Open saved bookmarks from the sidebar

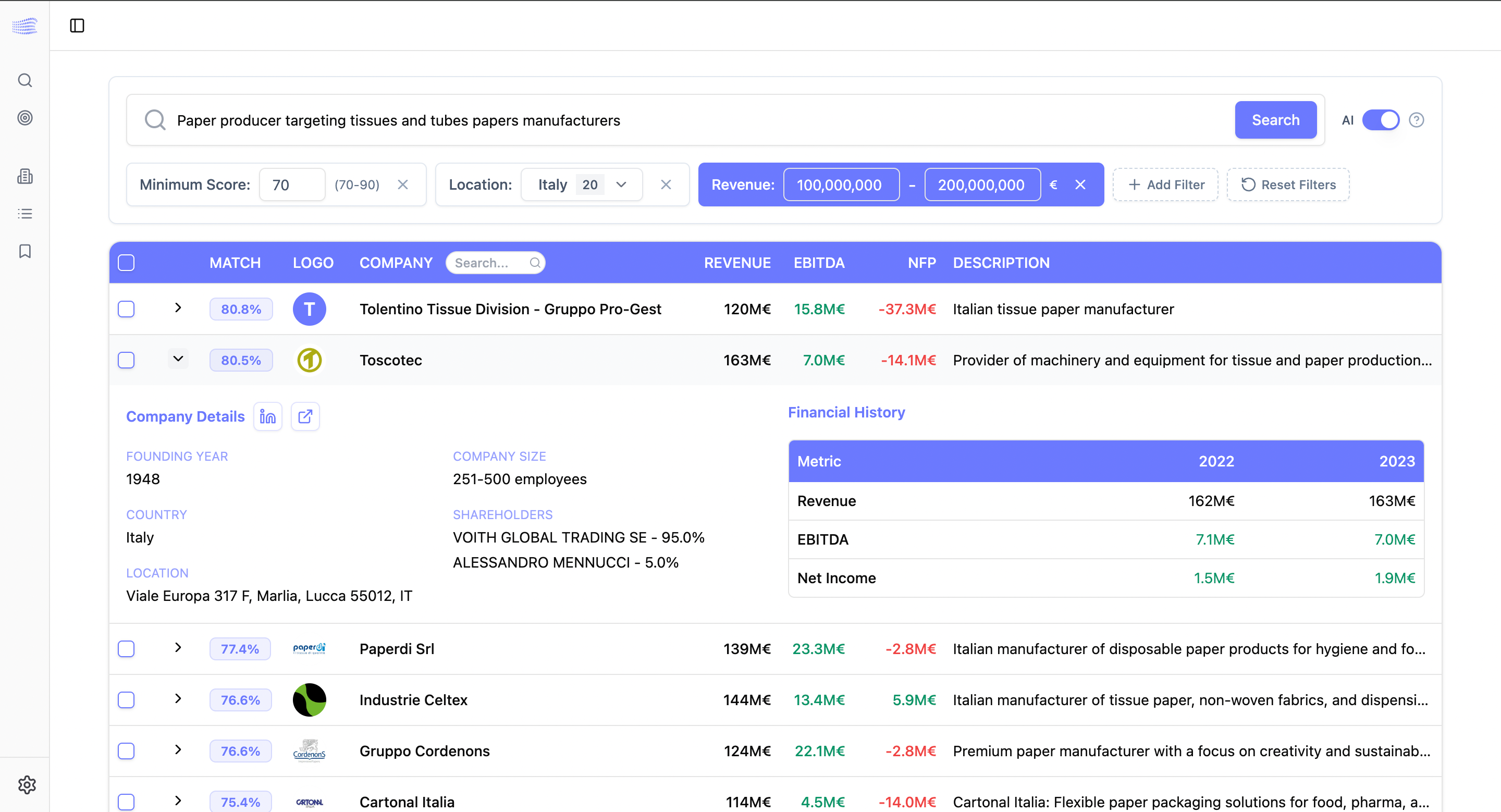(25, 251)
